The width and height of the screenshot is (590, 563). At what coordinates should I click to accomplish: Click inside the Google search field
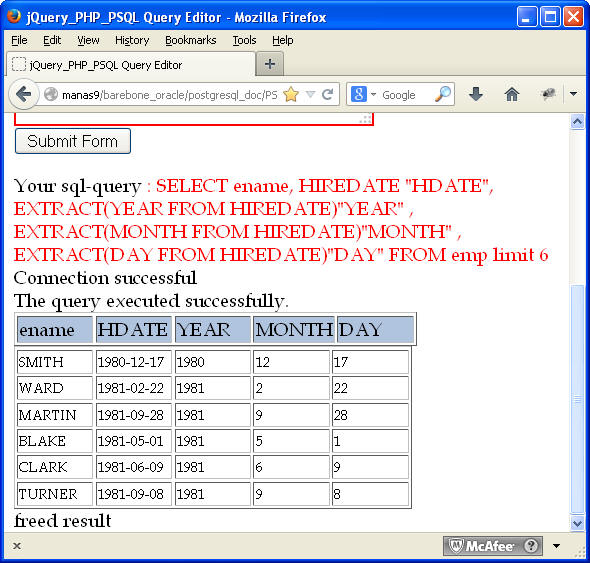click(406, 94)
